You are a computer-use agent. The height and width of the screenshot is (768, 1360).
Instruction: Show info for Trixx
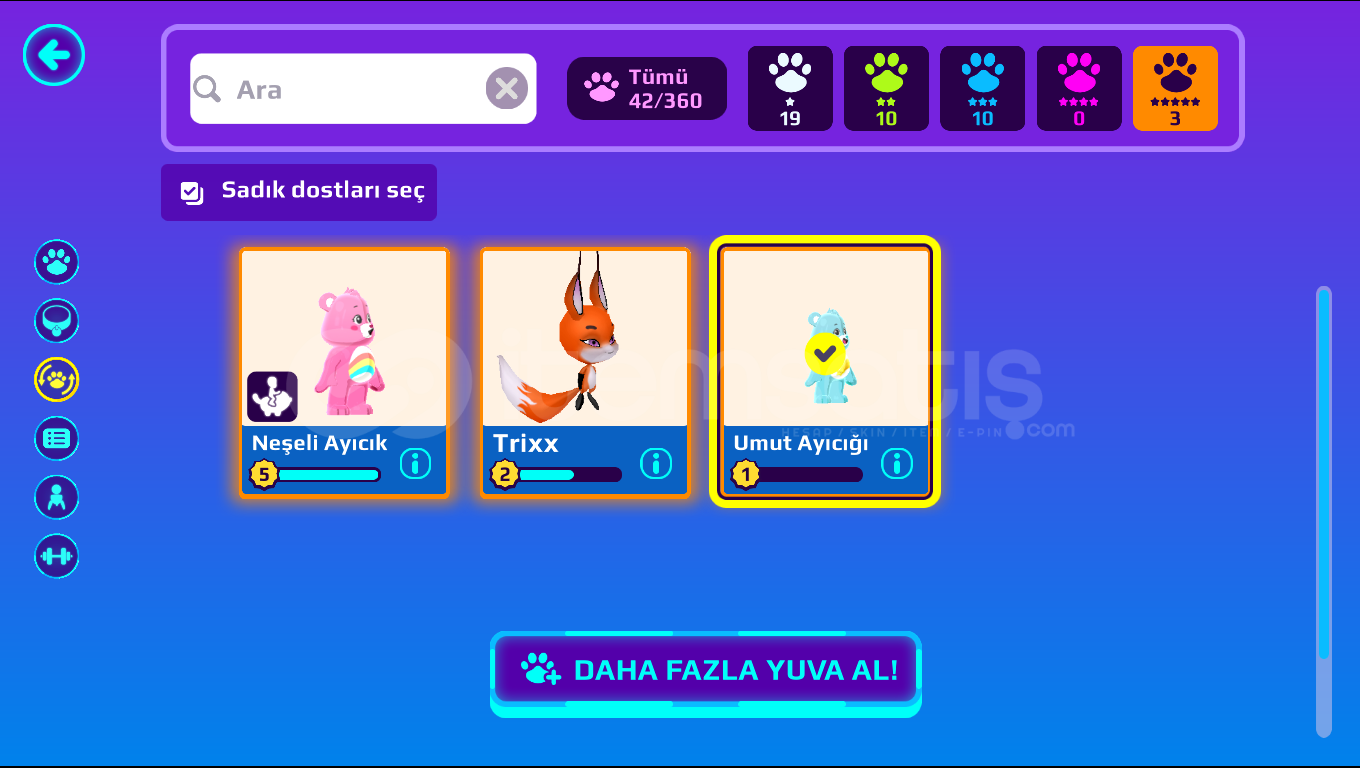[x=656, y=463]
